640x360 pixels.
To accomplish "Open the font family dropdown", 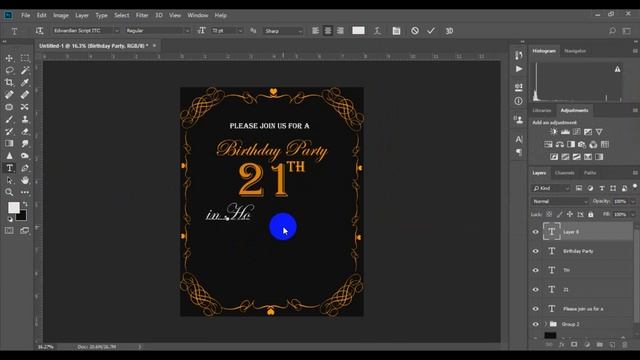I will coord(116,31).
